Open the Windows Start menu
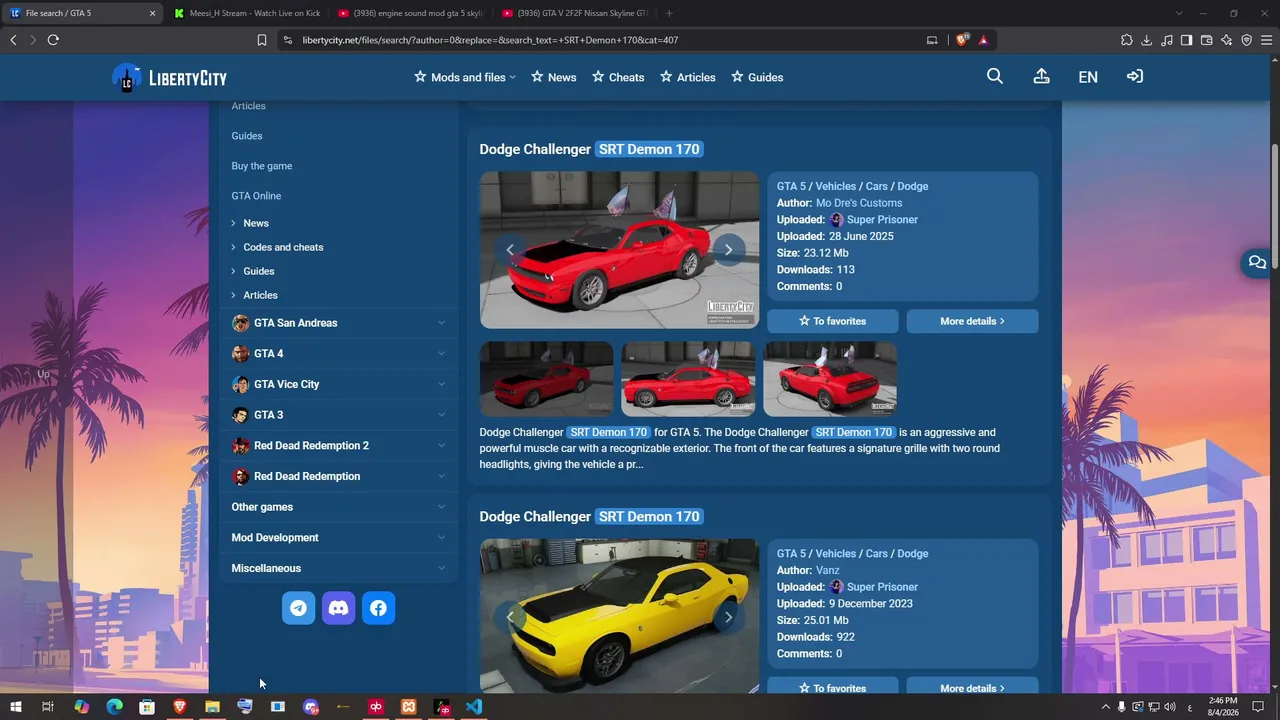1280x720 pixels. click(16, 707)
